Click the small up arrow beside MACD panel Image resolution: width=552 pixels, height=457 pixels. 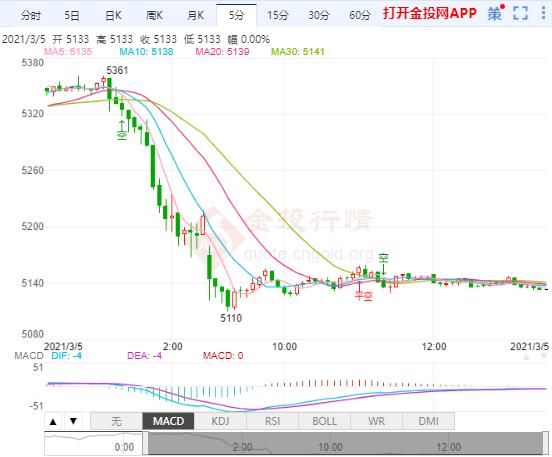527,357
